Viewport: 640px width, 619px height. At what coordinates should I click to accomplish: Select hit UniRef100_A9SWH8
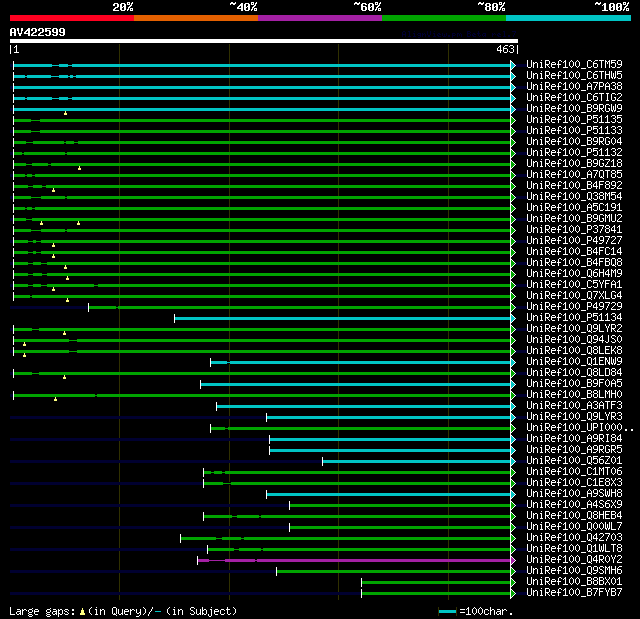(x=574, y=494)
